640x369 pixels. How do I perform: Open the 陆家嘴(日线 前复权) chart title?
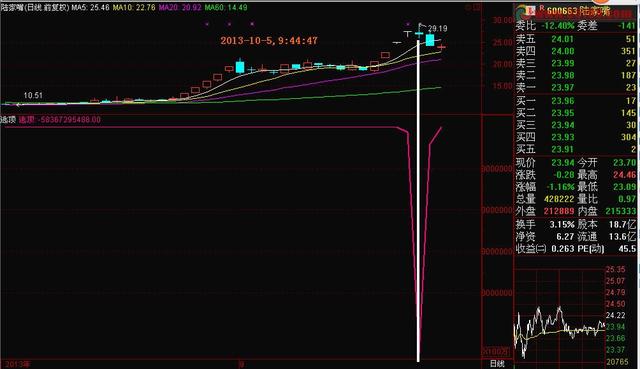tap(35, 7)
